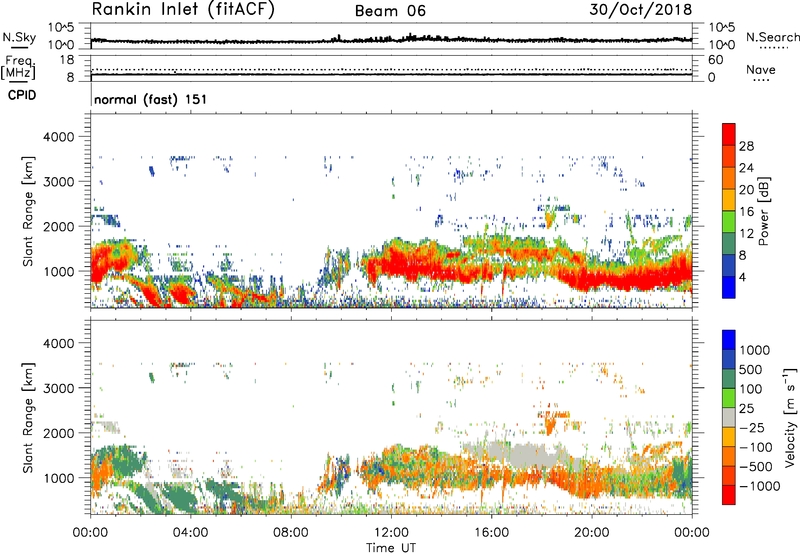Click the 'CPID' row label
The height and width of the screenshot is (554, 800).
[x=22, y=95]
